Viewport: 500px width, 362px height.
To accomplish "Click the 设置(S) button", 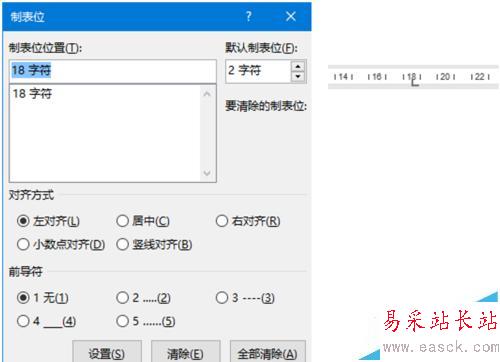I will [x=107, y=352].
